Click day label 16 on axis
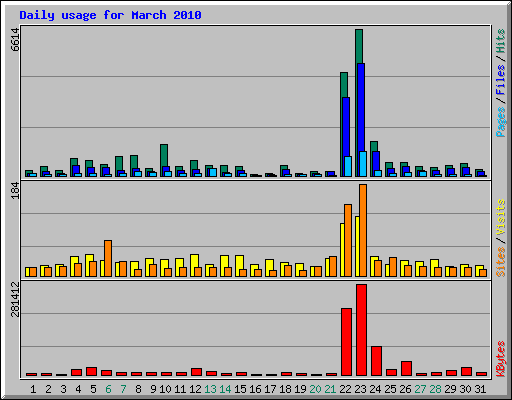The image size is (512, 400). [x=255, y=389]
